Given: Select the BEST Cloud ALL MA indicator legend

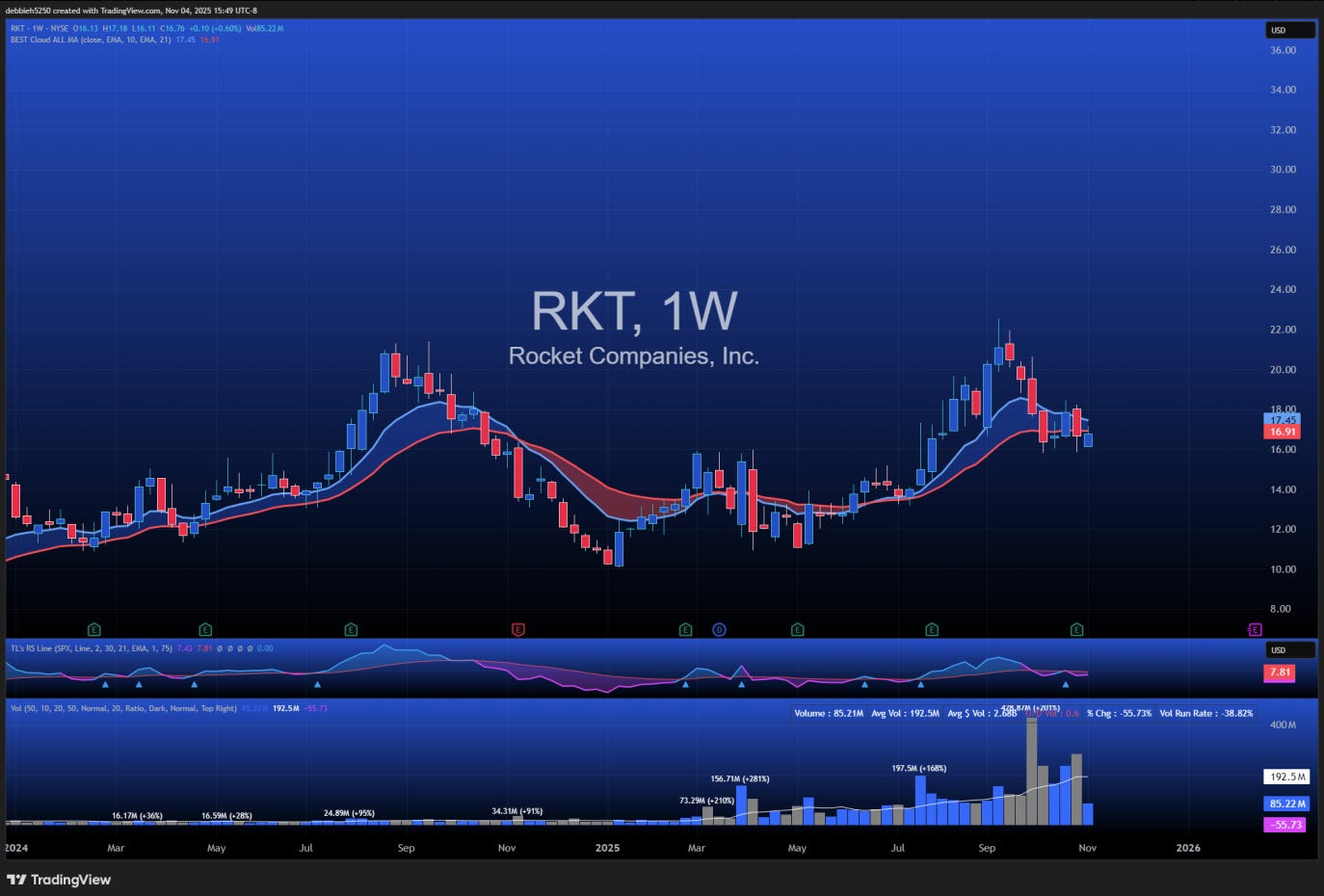Looking at the screenshot, I should tap(91, 40).
